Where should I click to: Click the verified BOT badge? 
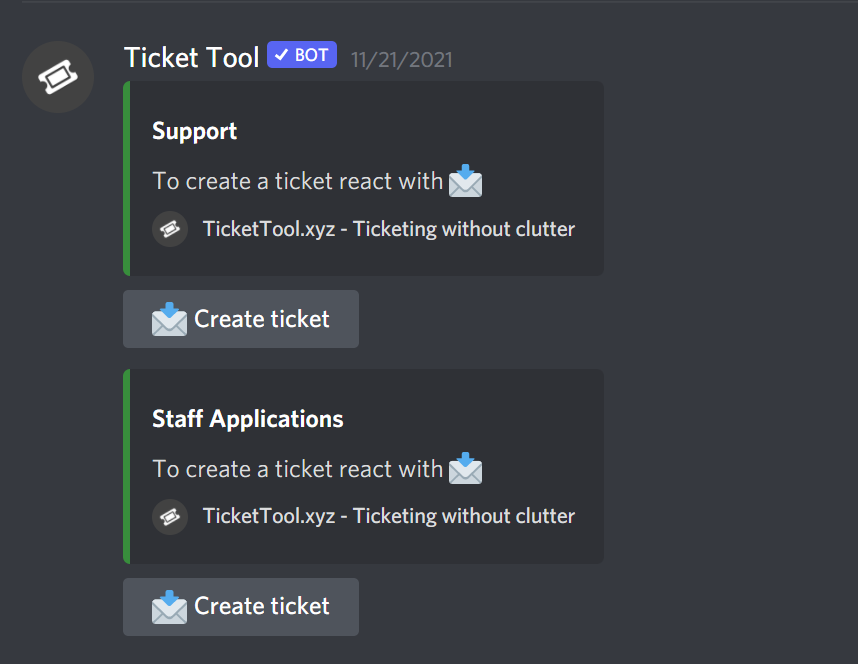[302, 55]
